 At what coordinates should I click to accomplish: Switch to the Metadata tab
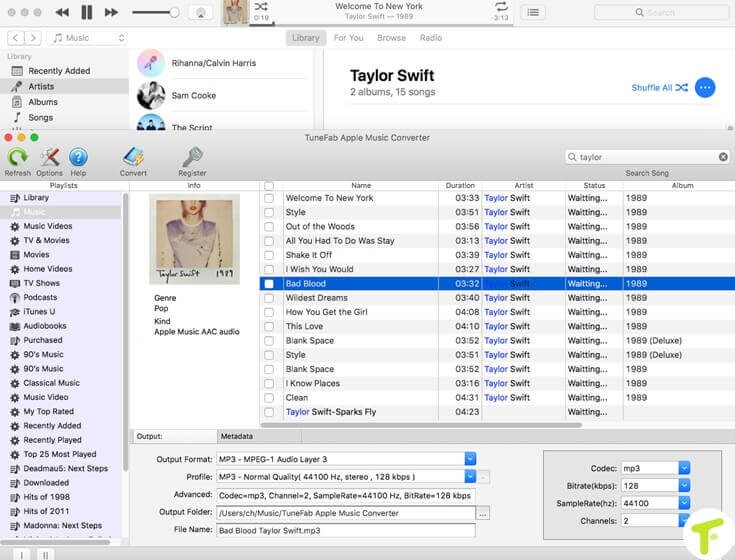pyautogui.click(x=237, y=436)
